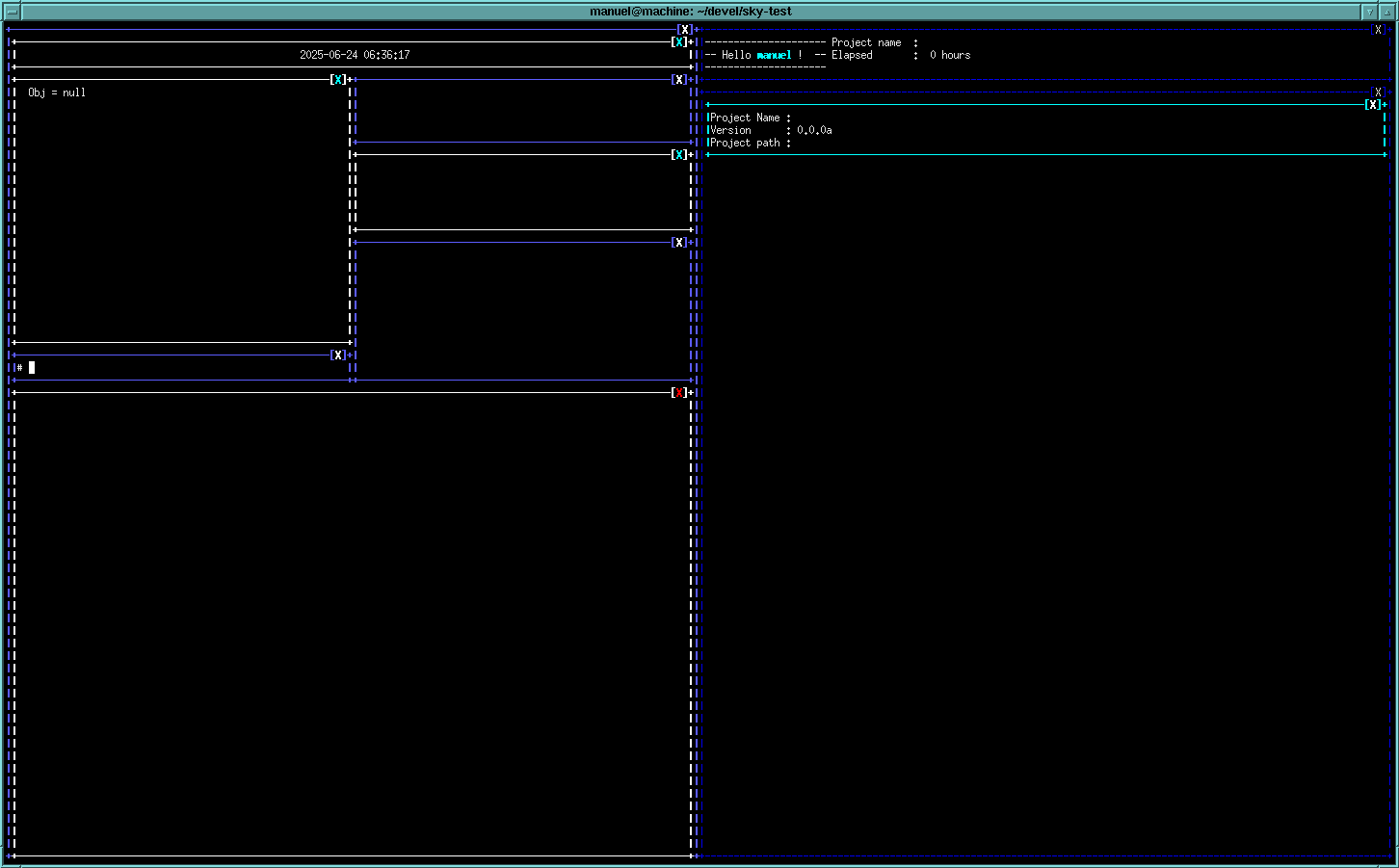Click the highlighted 'manuel' username
The width and height of the screenshot is (1399, 868).
[x=774, y=55]
